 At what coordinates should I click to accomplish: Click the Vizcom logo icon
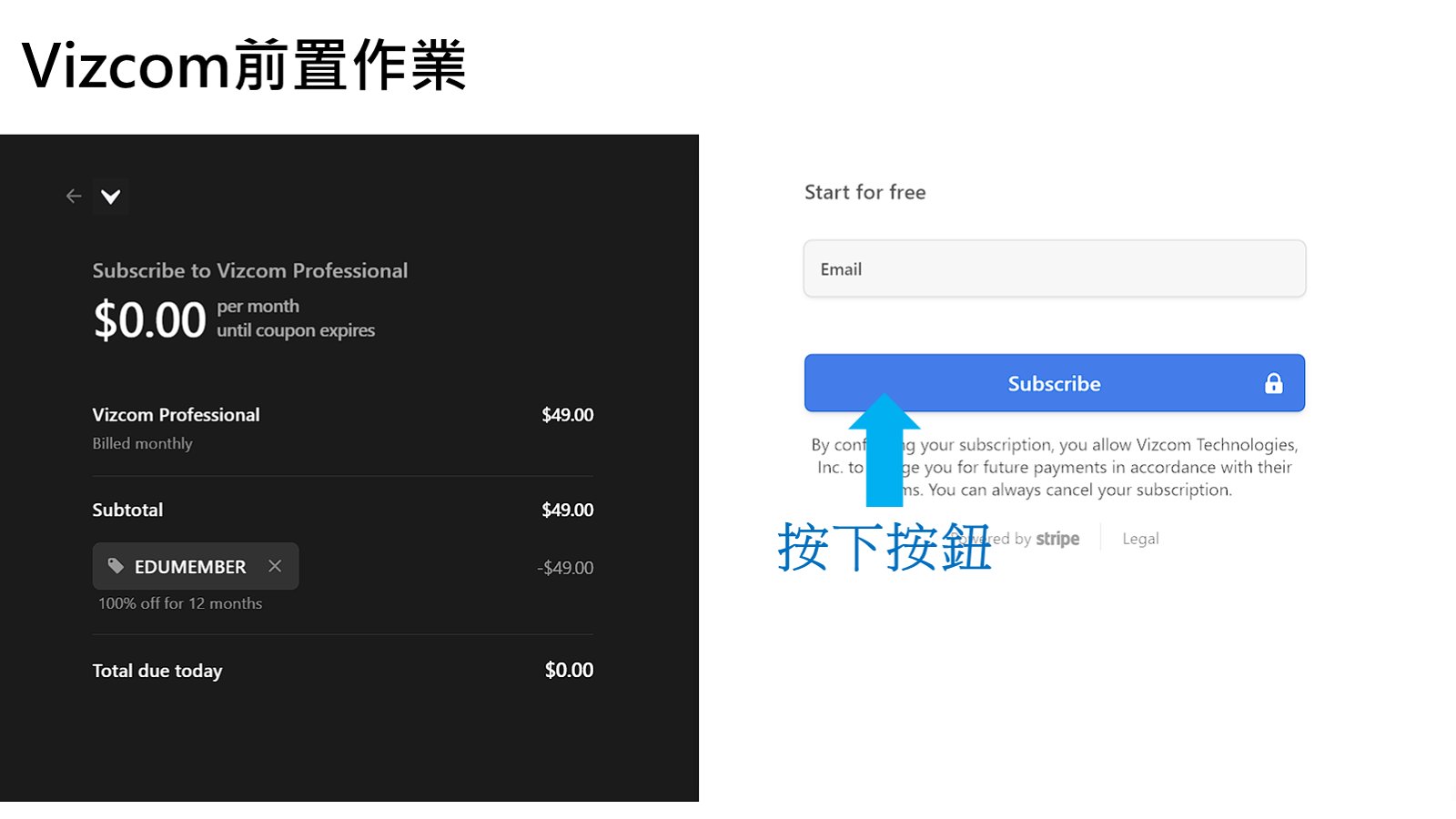point(110,197)
